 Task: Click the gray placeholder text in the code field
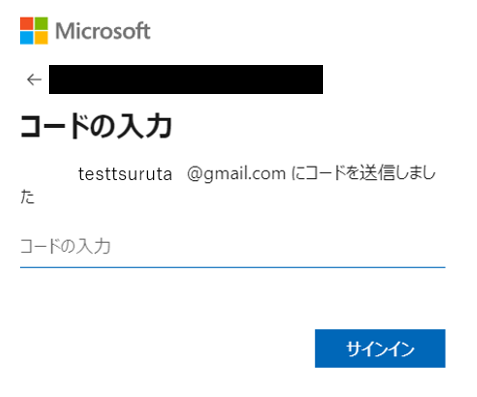[65, 247]
